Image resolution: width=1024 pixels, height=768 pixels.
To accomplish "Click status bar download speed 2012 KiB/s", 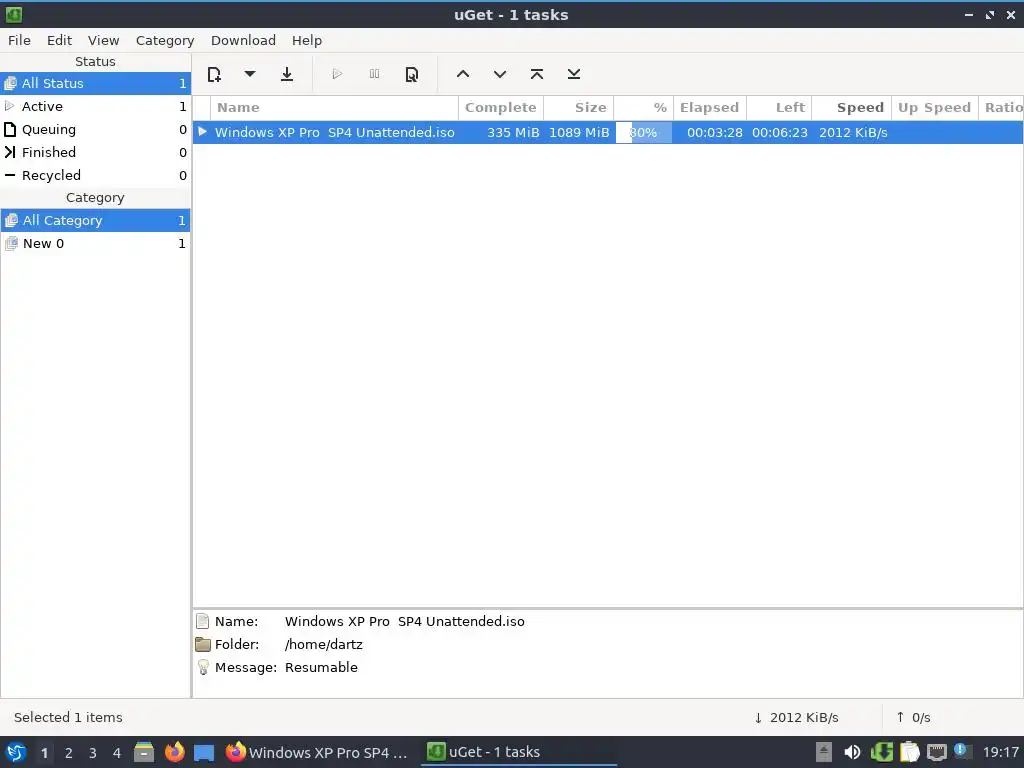I will pyautogui.click(x=796, y=718).
